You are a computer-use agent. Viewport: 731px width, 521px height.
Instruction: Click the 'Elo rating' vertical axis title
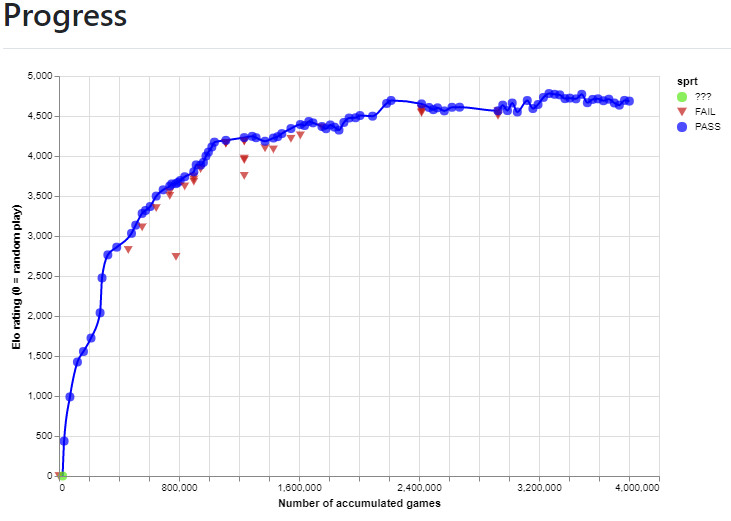[x=15, y=276]
